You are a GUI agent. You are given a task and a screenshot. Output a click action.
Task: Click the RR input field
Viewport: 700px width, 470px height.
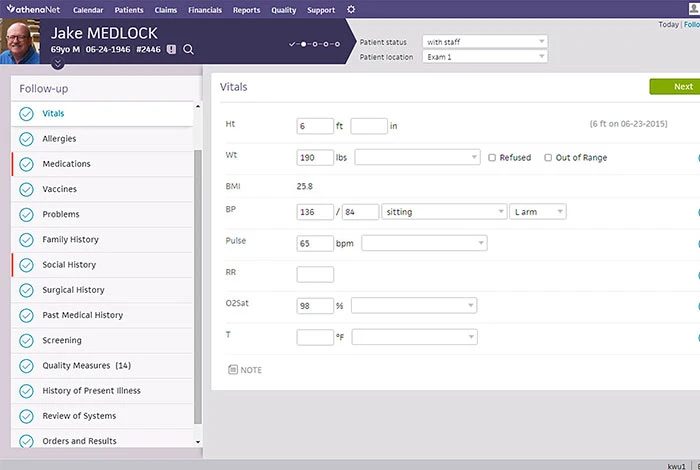(x=315, y=275)
